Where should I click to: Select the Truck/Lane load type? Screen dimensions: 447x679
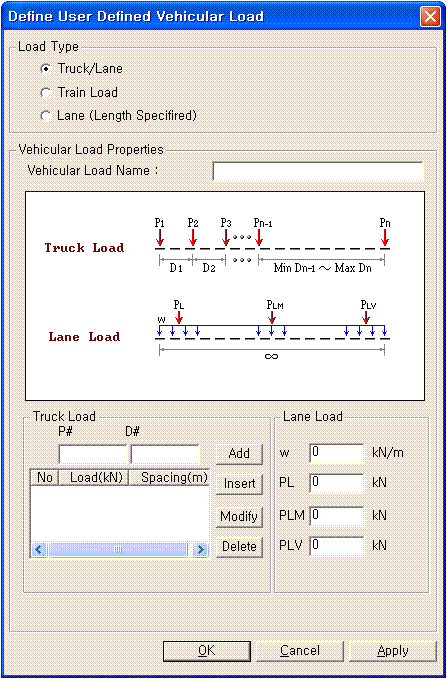pos(45,69)
